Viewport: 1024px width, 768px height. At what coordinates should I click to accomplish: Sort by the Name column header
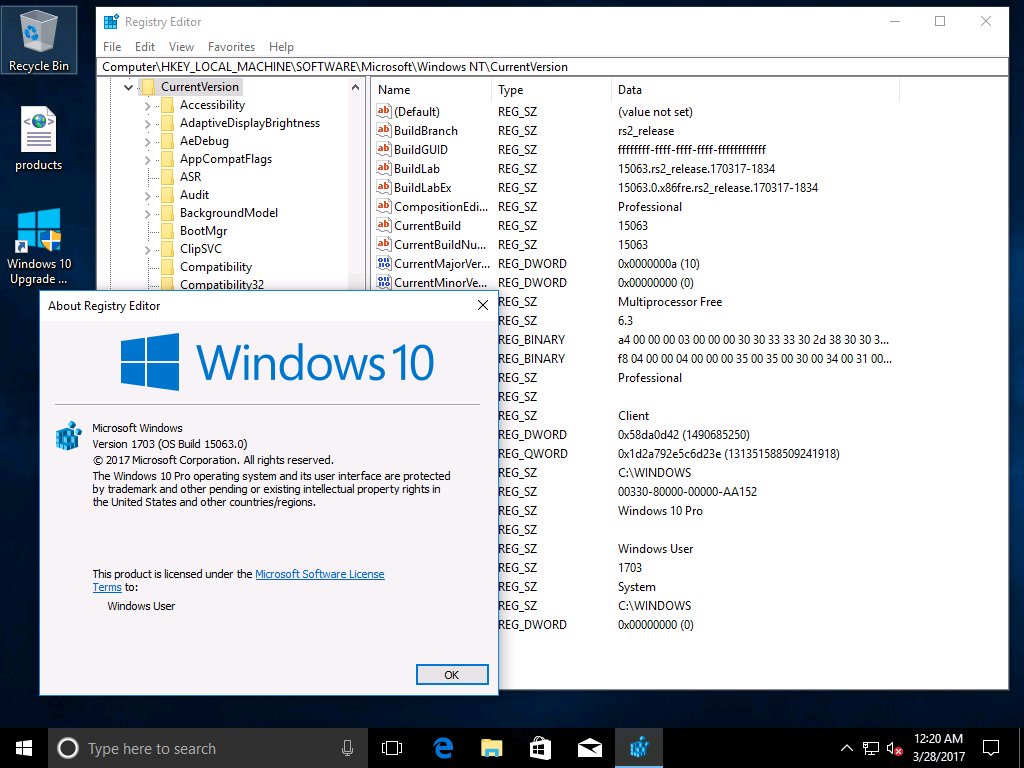[432, 90]
